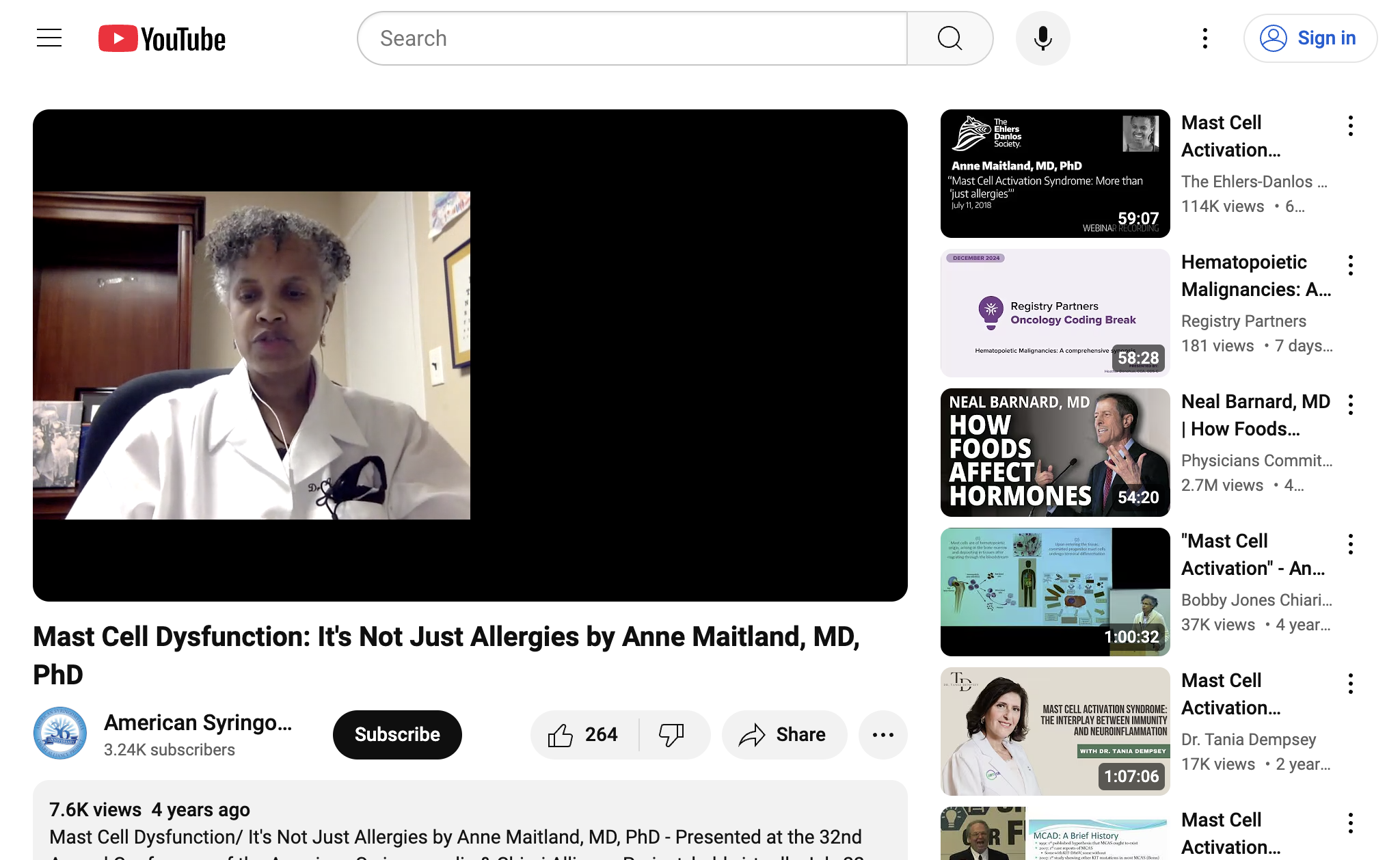
Task: Open Dr. Tania Dempsey video thumbnail
Action: [x=1055, y=731]
